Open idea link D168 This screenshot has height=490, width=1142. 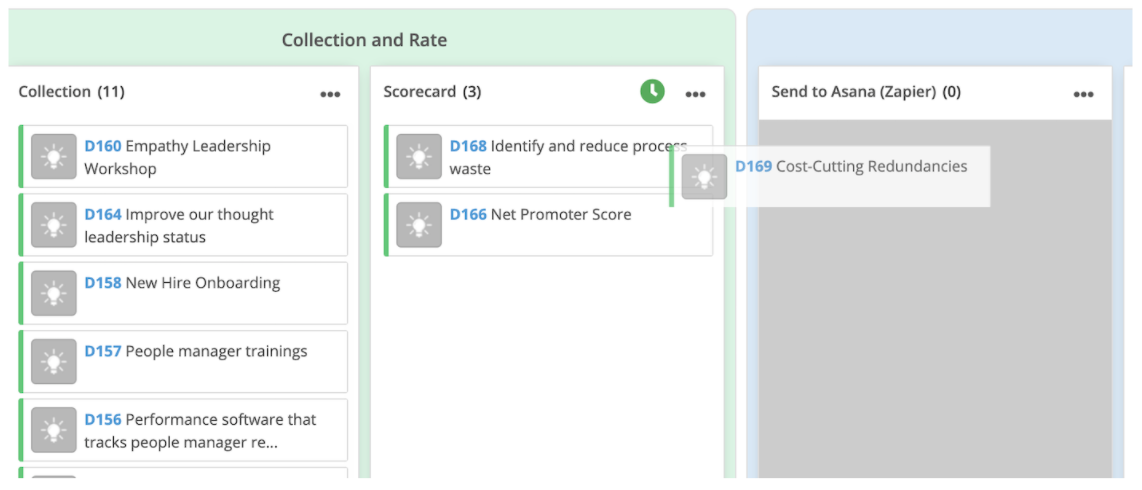(x=468, y=146)
